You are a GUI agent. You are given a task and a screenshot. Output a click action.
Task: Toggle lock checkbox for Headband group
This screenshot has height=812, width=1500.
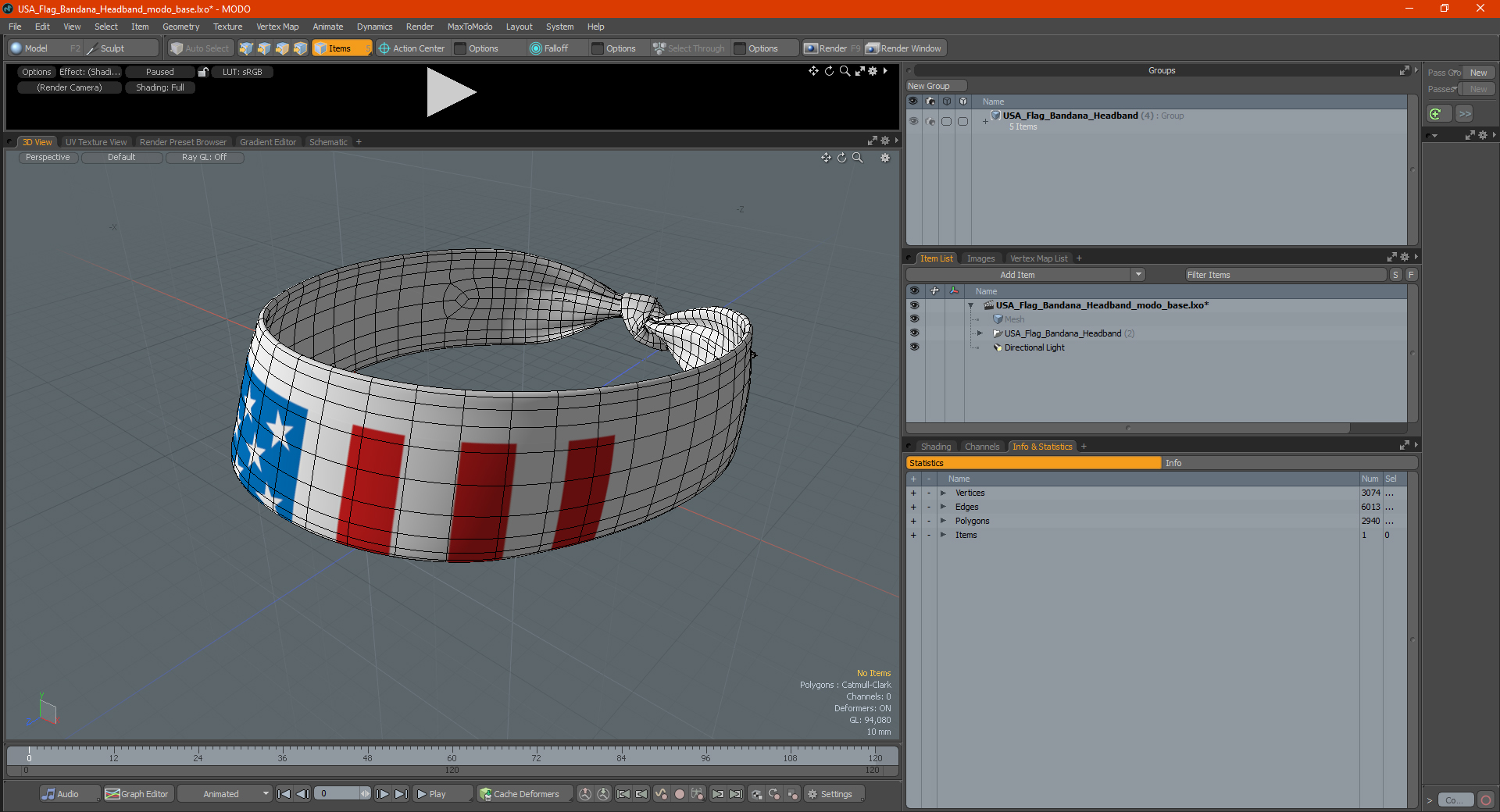(x=962, y=121)
